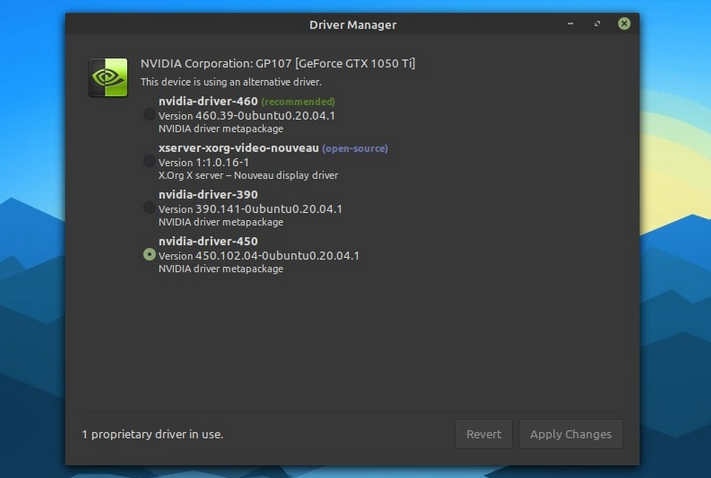Click nvidia-driver-450 name text
This screenshot has width=711, height=478.
(208, 241)
